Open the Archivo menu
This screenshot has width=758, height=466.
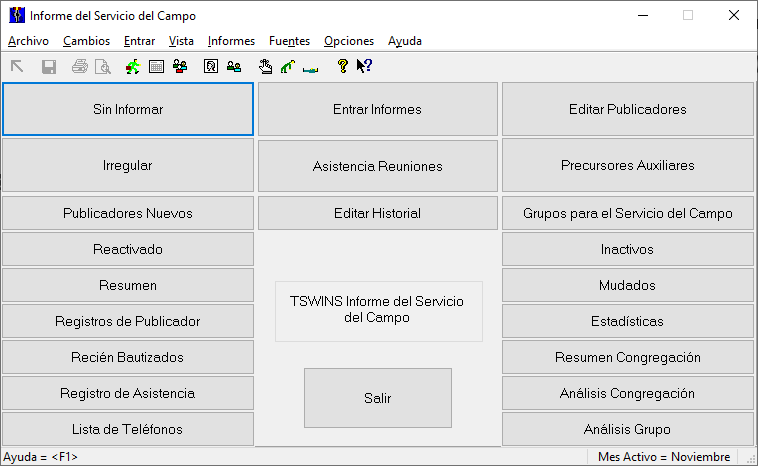28,41
